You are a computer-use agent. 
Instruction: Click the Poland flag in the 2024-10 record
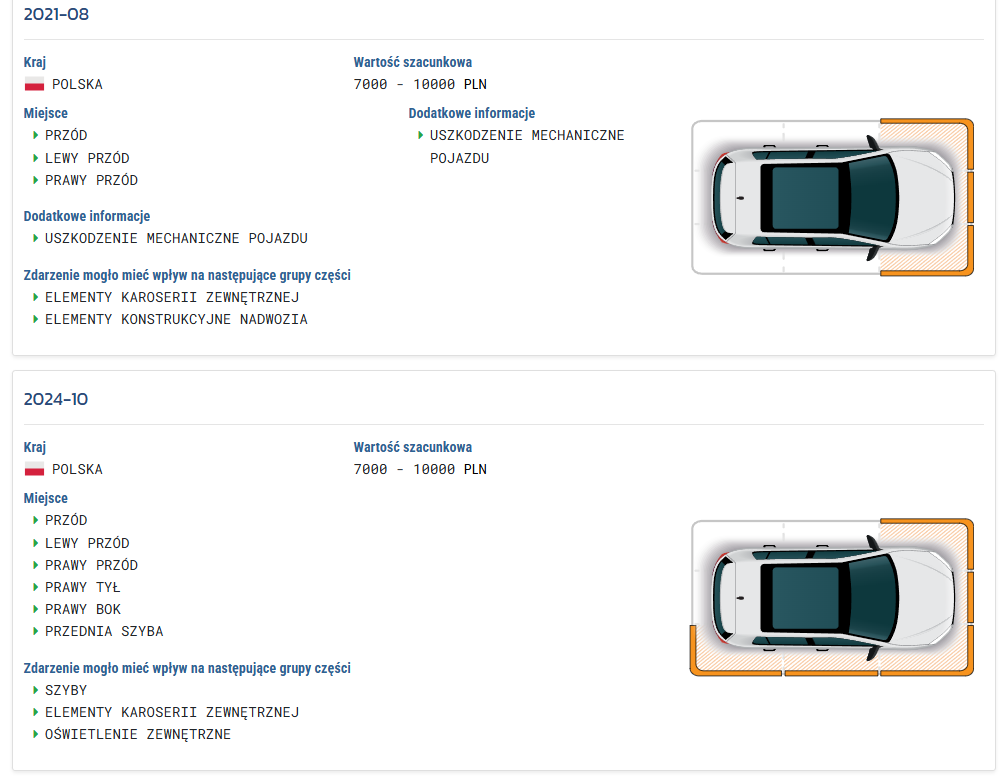click(x=34, y=470)
